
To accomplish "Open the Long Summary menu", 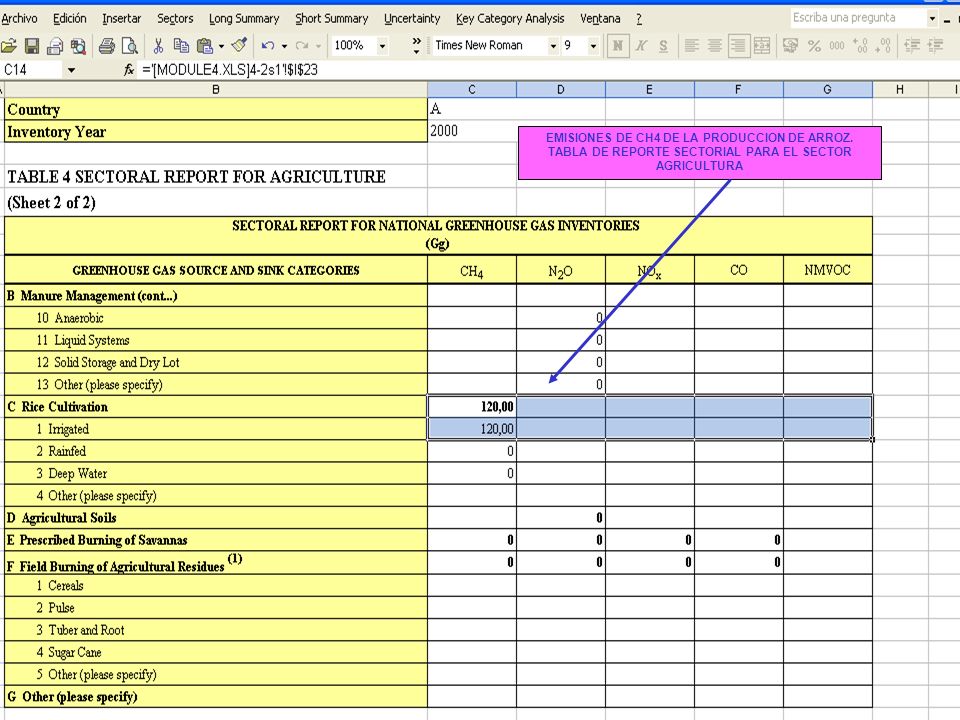I will point(244,18).
